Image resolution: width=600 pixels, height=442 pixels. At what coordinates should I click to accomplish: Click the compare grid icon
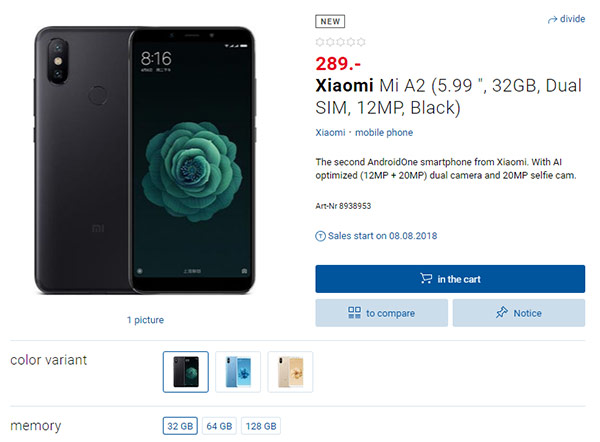click(x=354, y=313)
